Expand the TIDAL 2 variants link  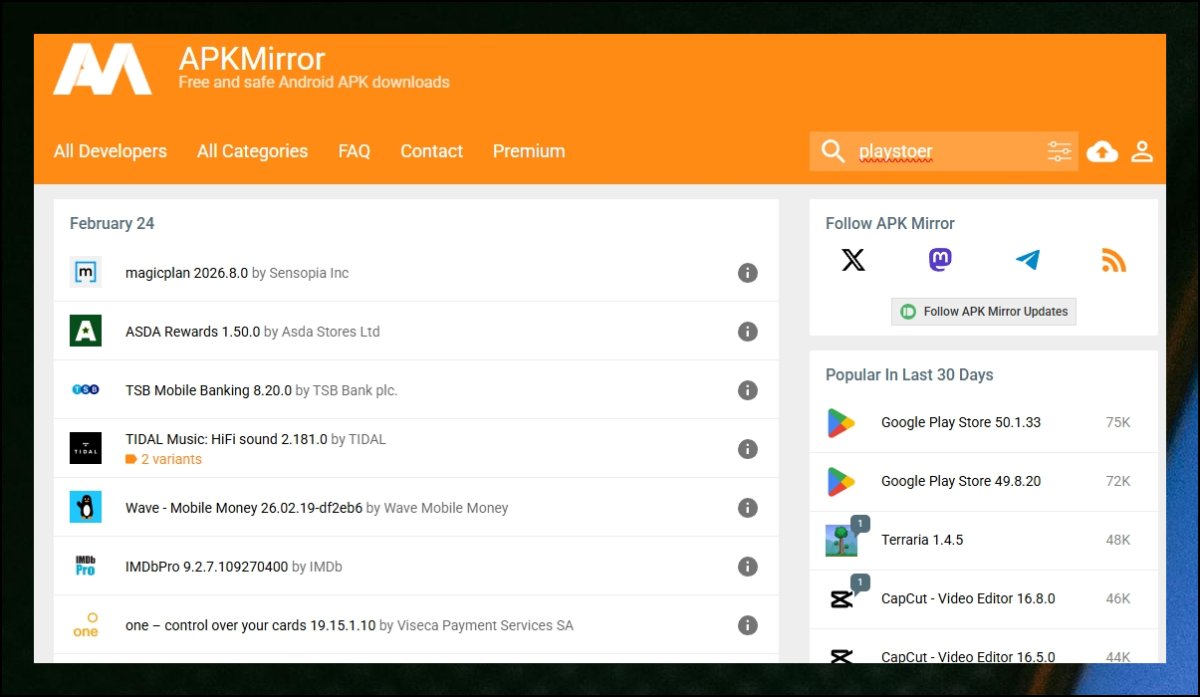[x=164, y=460]
